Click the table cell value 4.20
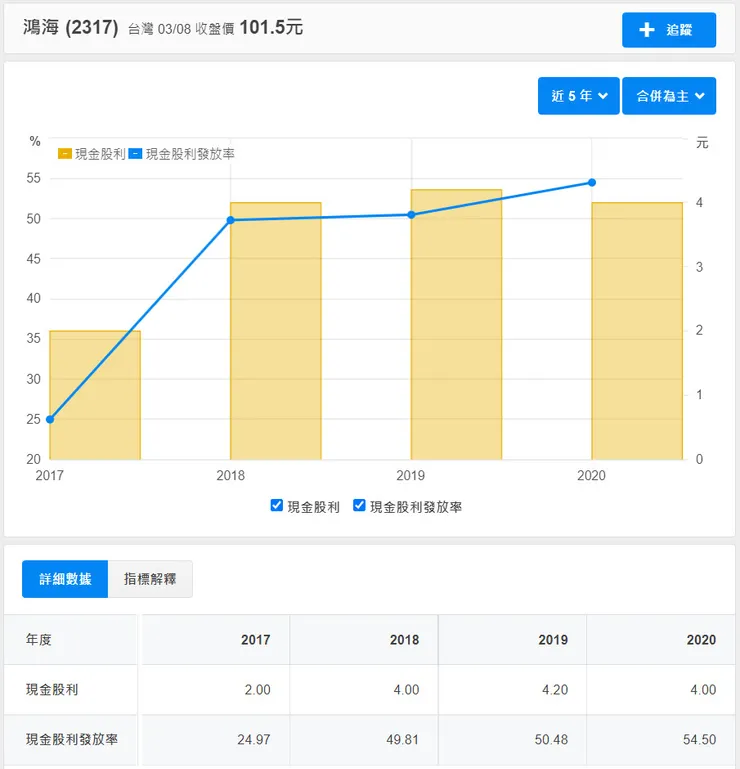The width and height of the screenshot is (740, 769). coord(555,690)
